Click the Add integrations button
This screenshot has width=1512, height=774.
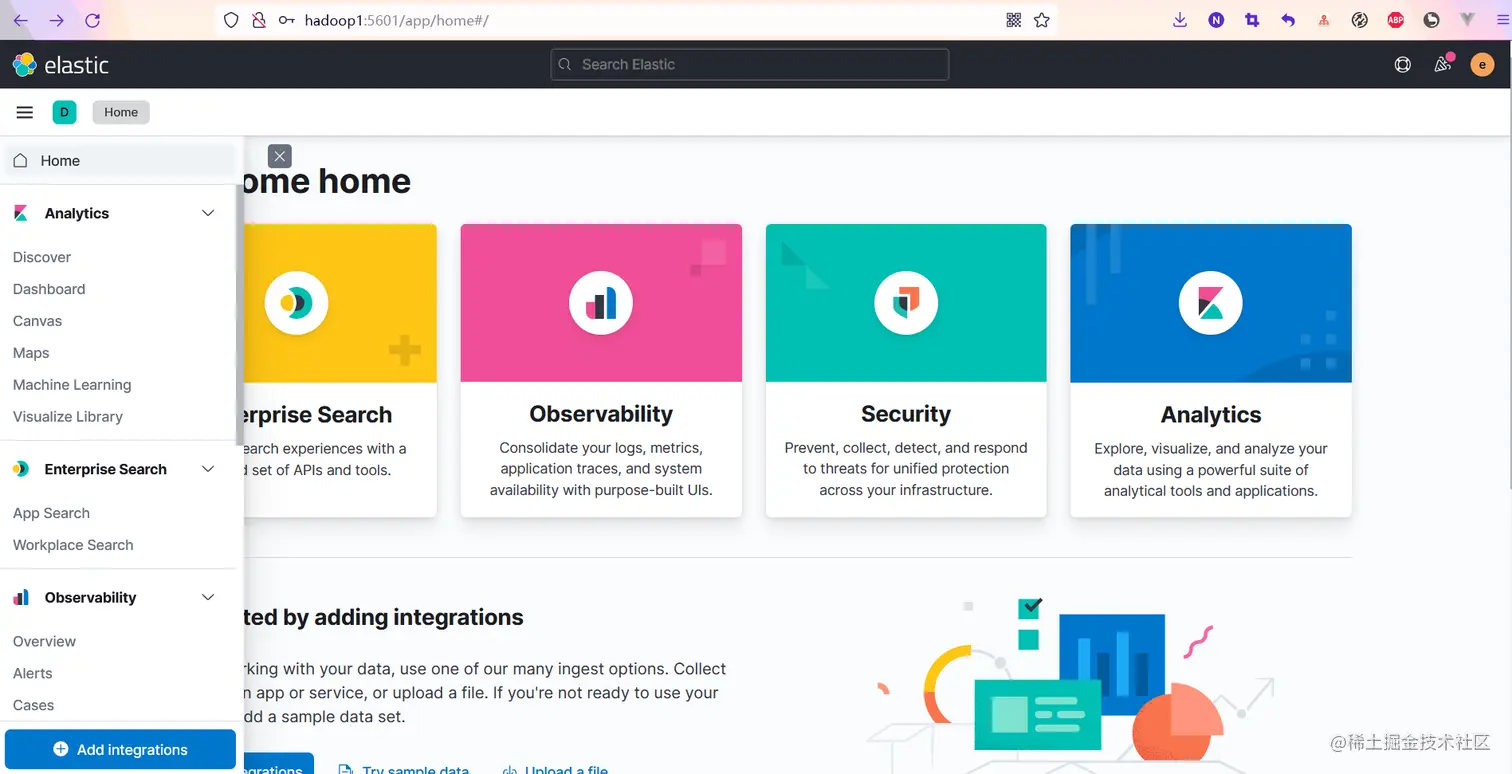pos(120,749)
